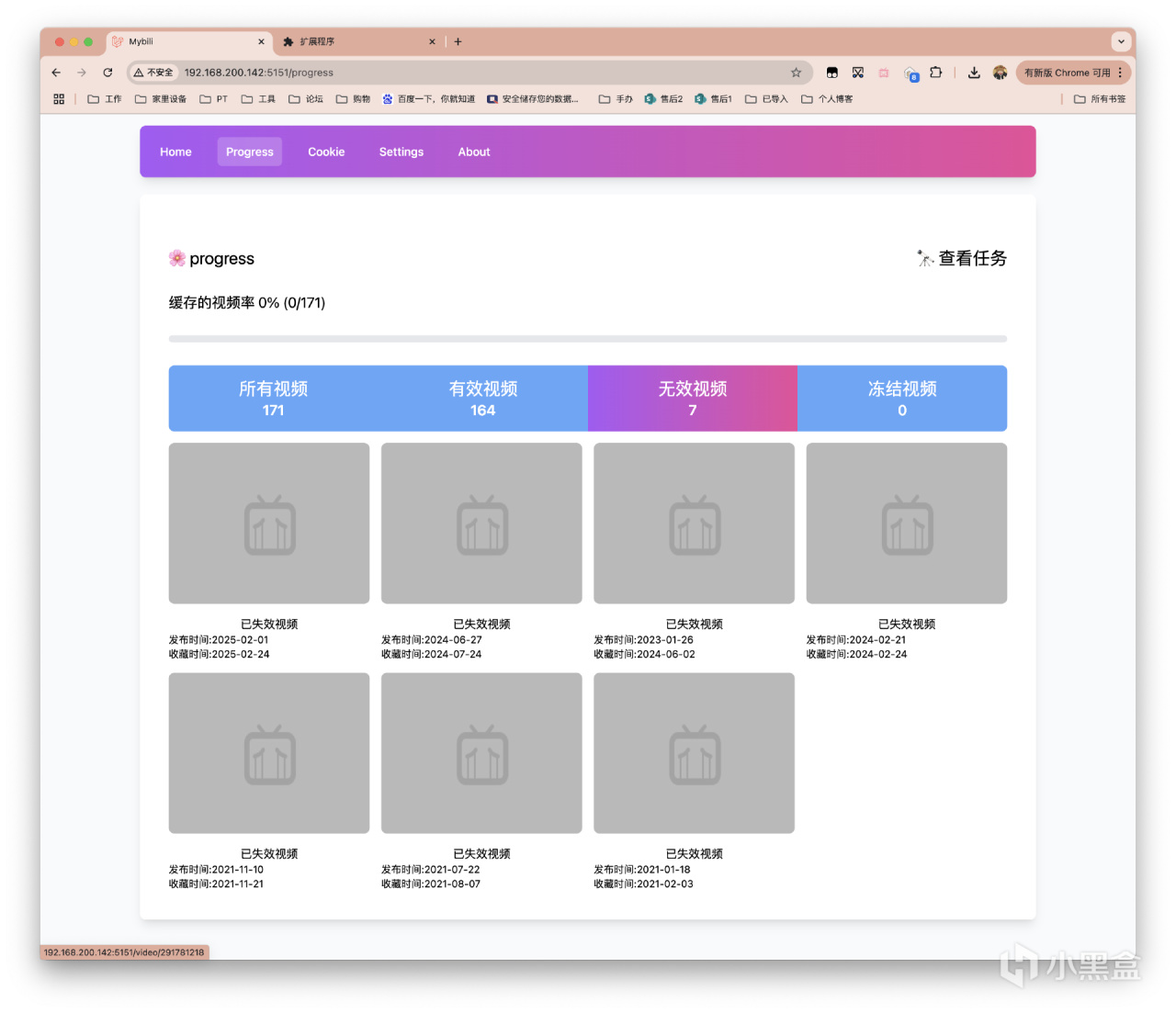Viewport: 1176px width, 1013px height.
Task: Open the 工作 bookmarks folder
Action: point(105,99)
